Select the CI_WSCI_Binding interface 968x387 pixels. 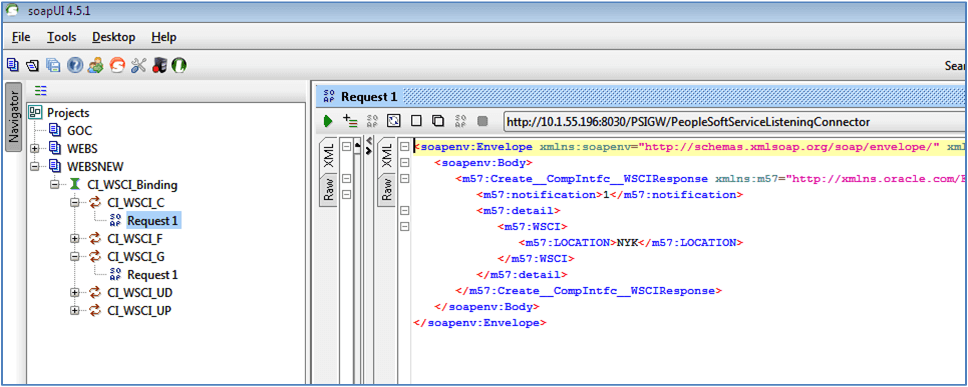131,185
